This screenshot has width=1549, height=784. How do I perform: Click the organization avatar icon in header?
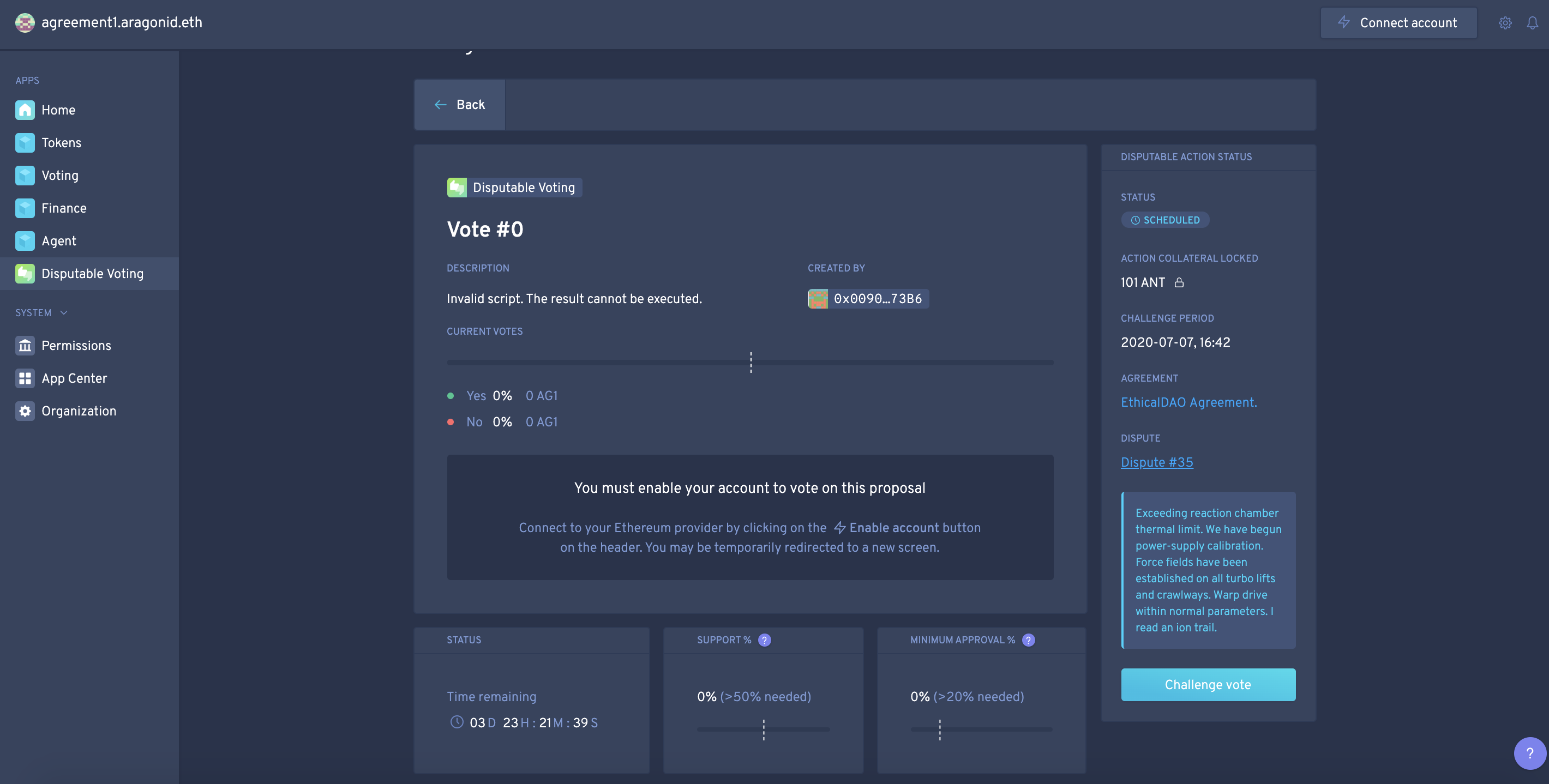click(x=25, y=23)
